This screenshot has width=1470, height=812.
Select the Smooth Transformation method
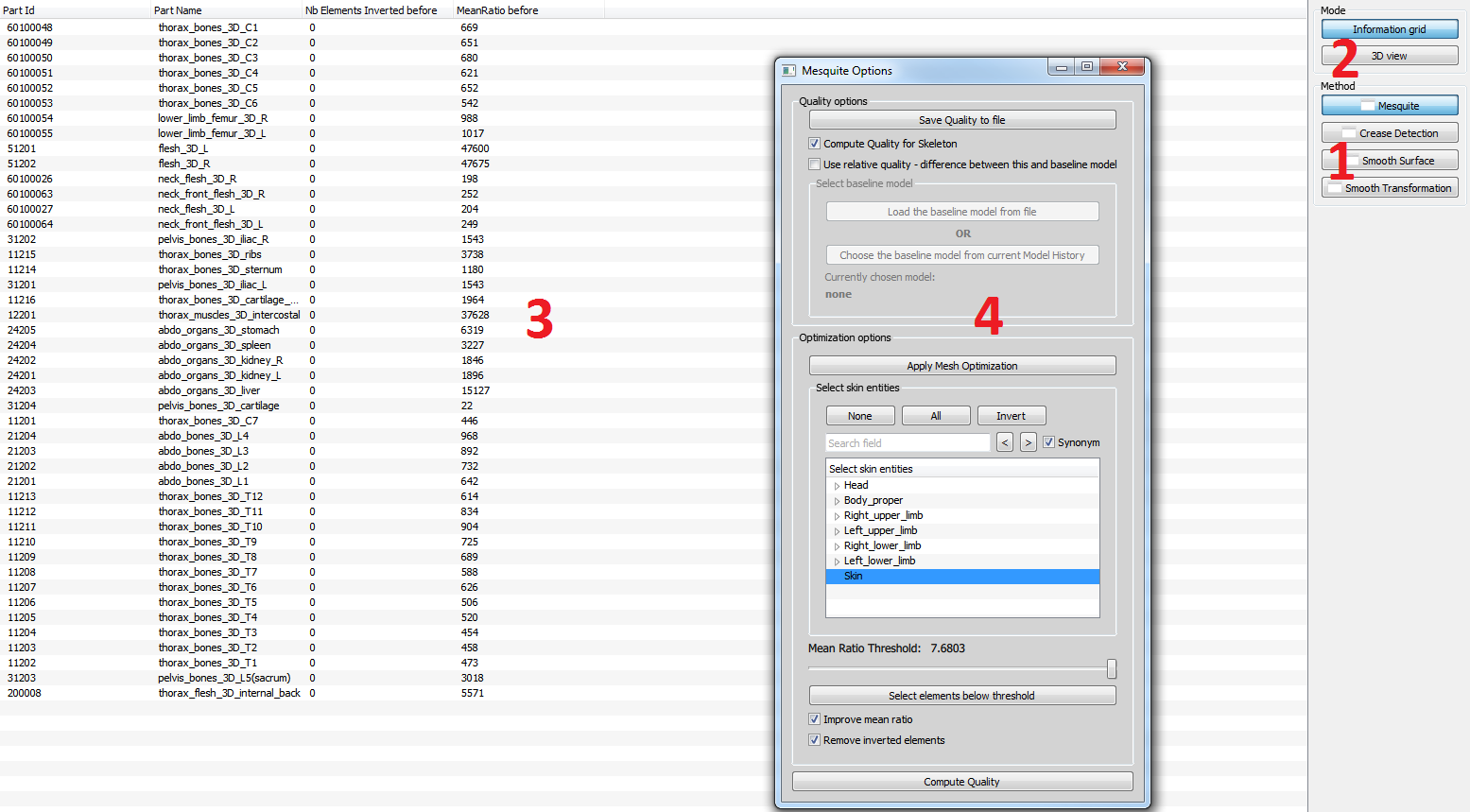[1390, 188]
